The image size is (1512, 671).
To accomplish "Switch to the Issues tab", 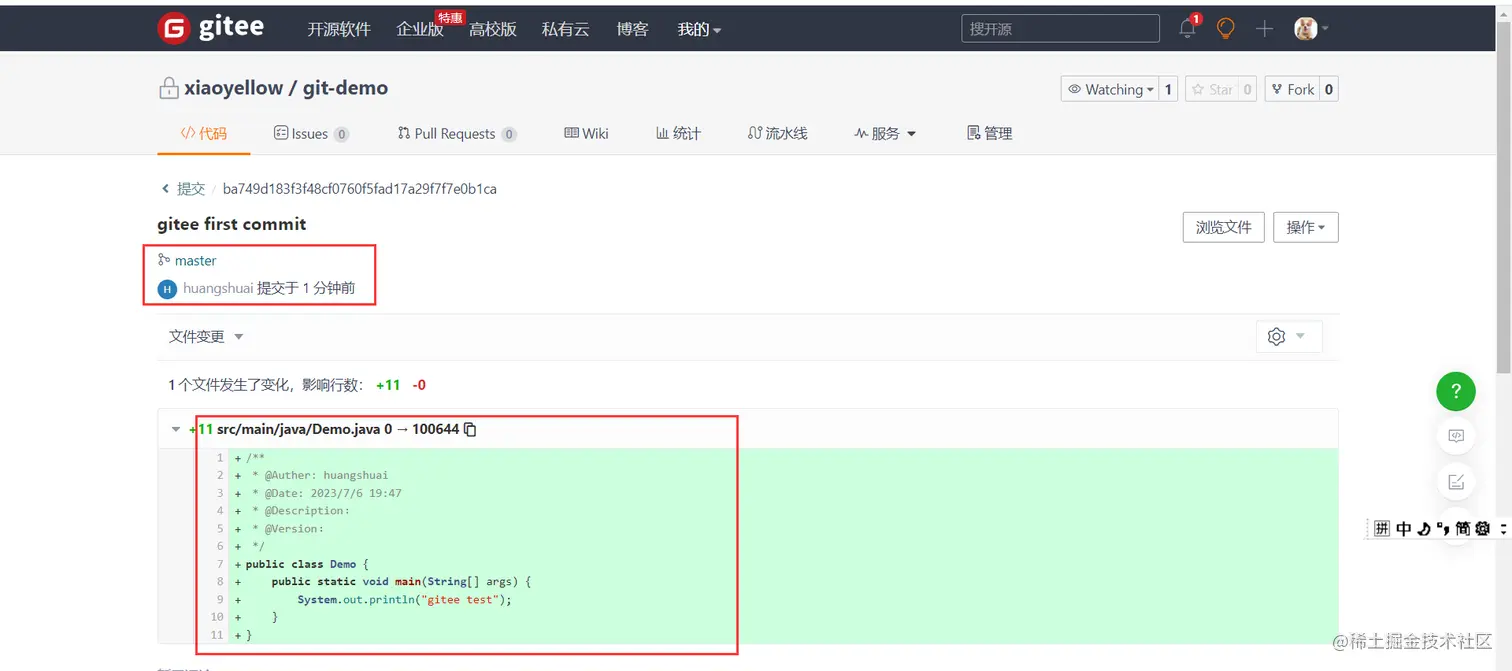I will pos(311,133).
